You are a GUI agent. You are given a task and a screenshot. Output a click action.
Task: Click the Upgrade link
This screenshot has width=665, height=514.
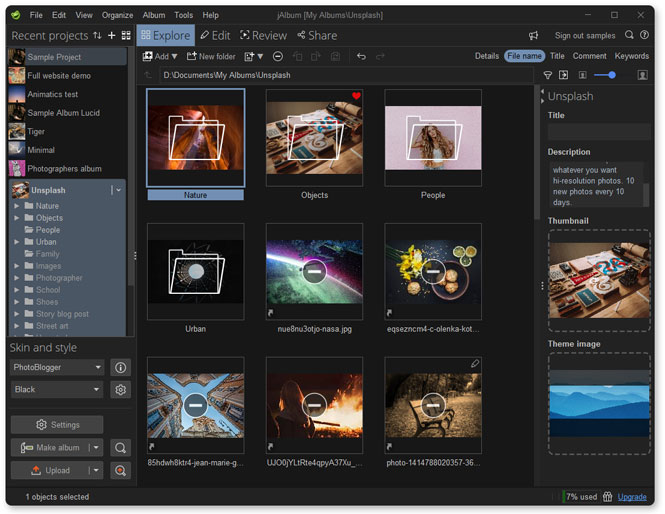[632, 497]
